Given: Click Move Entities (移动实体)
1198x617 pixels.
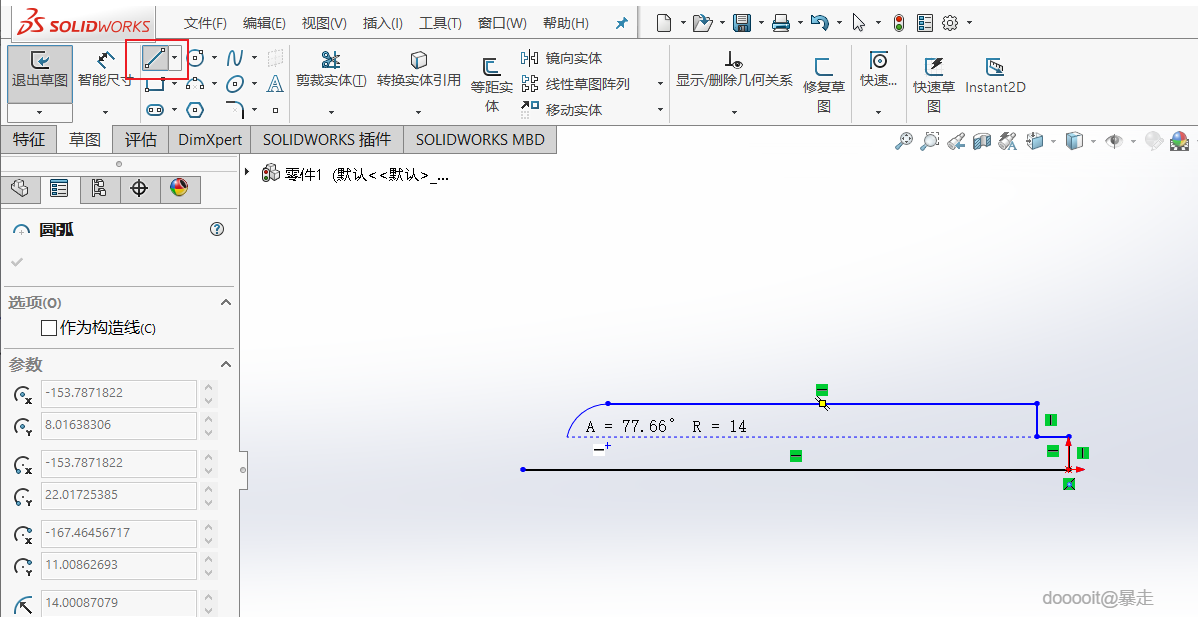Looking at the screenshot, I should pos(562,110).
